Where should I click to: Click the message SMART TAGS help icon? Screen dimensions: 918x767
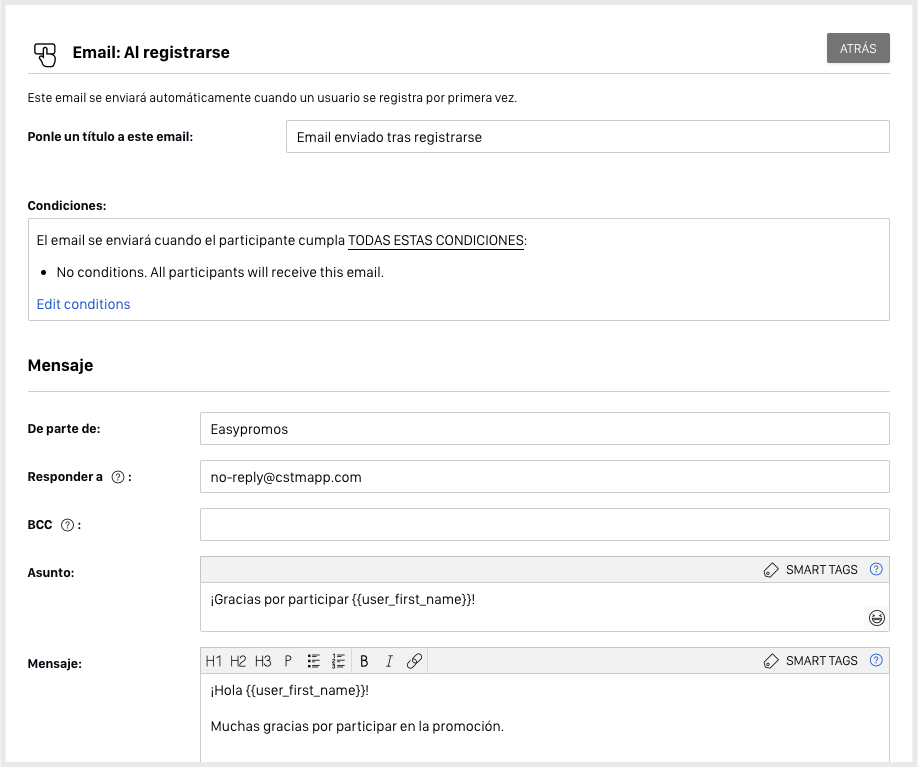(876, 661)
